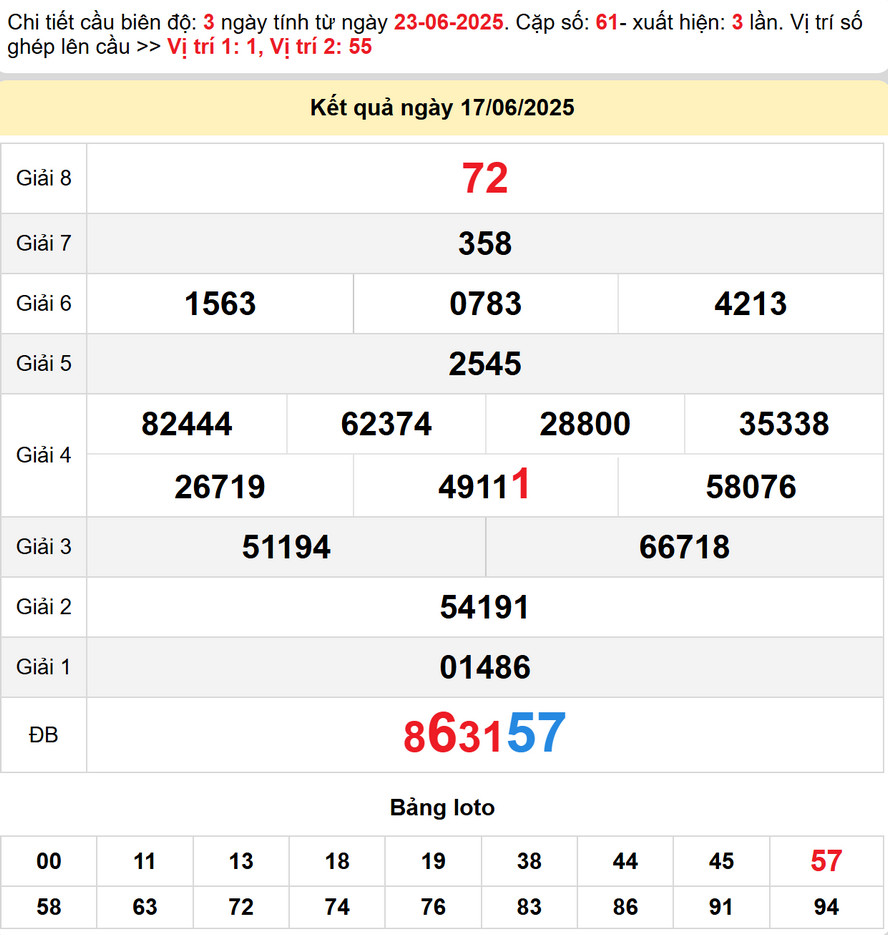The width and height of the screenshot is (888, 935).
Task: Click loto cell 13
Action: pos(241,861)
